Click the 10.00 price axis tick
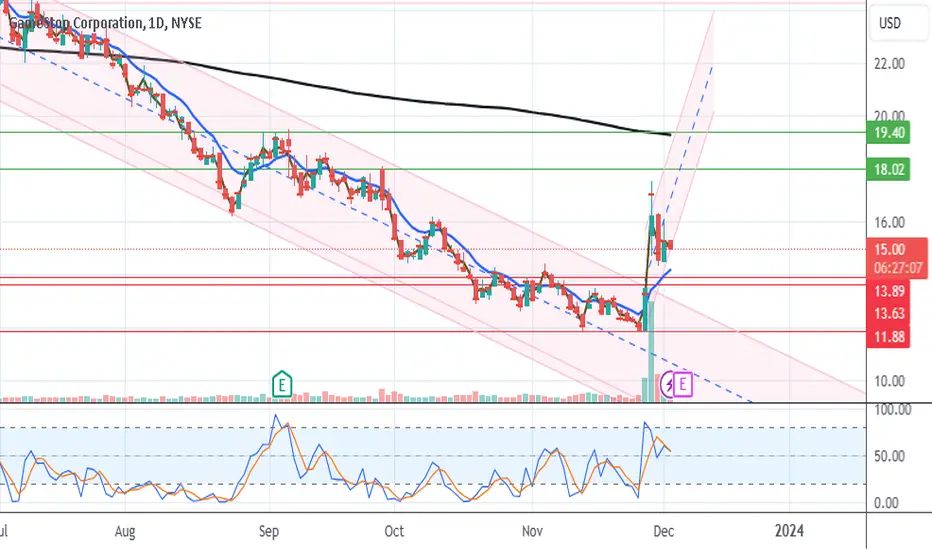 point(889,381)
